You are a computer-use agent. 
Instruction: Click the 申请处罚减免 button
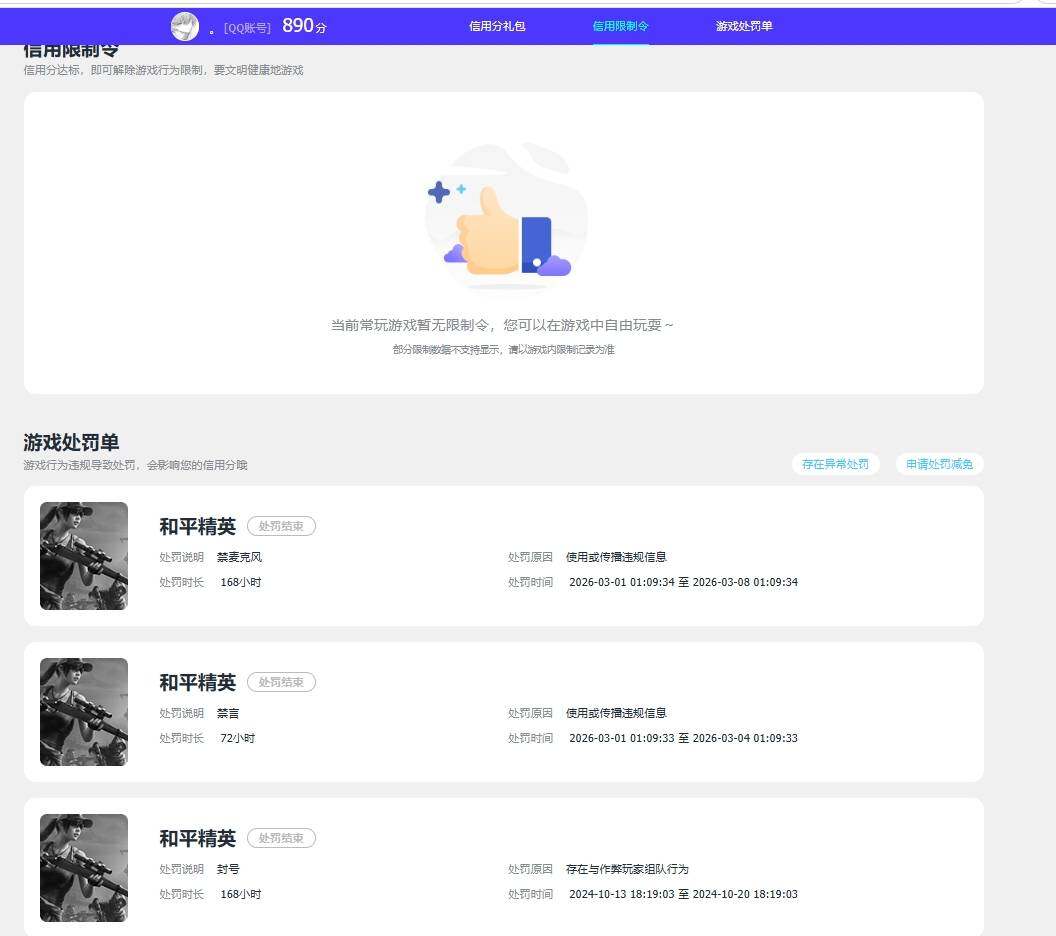coord(939,464)
